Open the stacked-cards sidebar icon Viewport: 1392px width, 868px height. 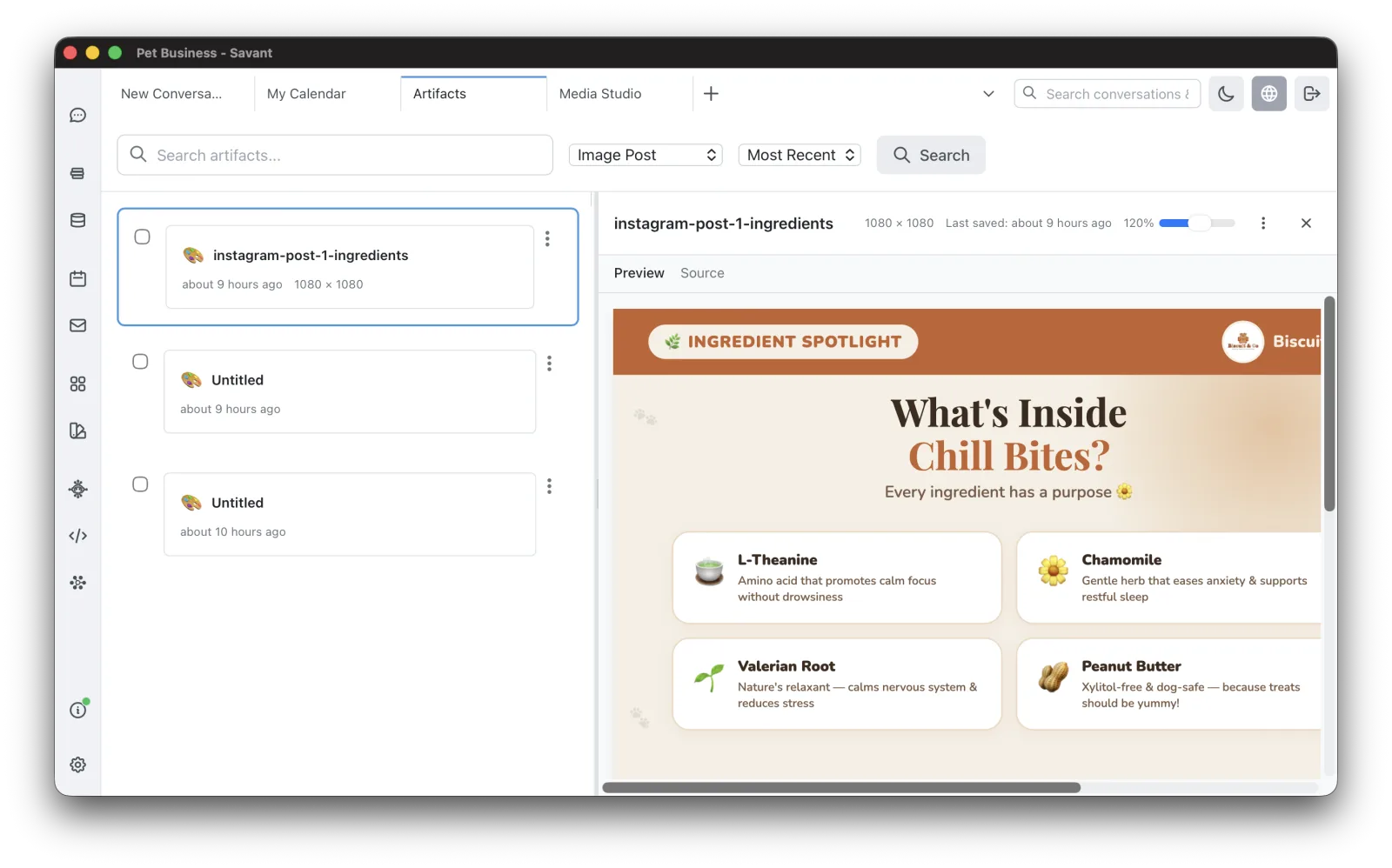[77, 174]
